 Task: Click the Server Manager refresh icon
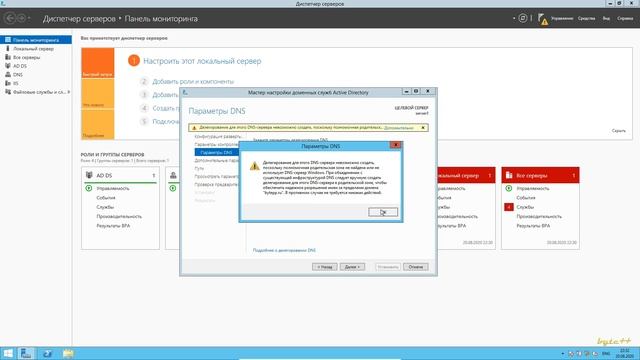[522, 18]
